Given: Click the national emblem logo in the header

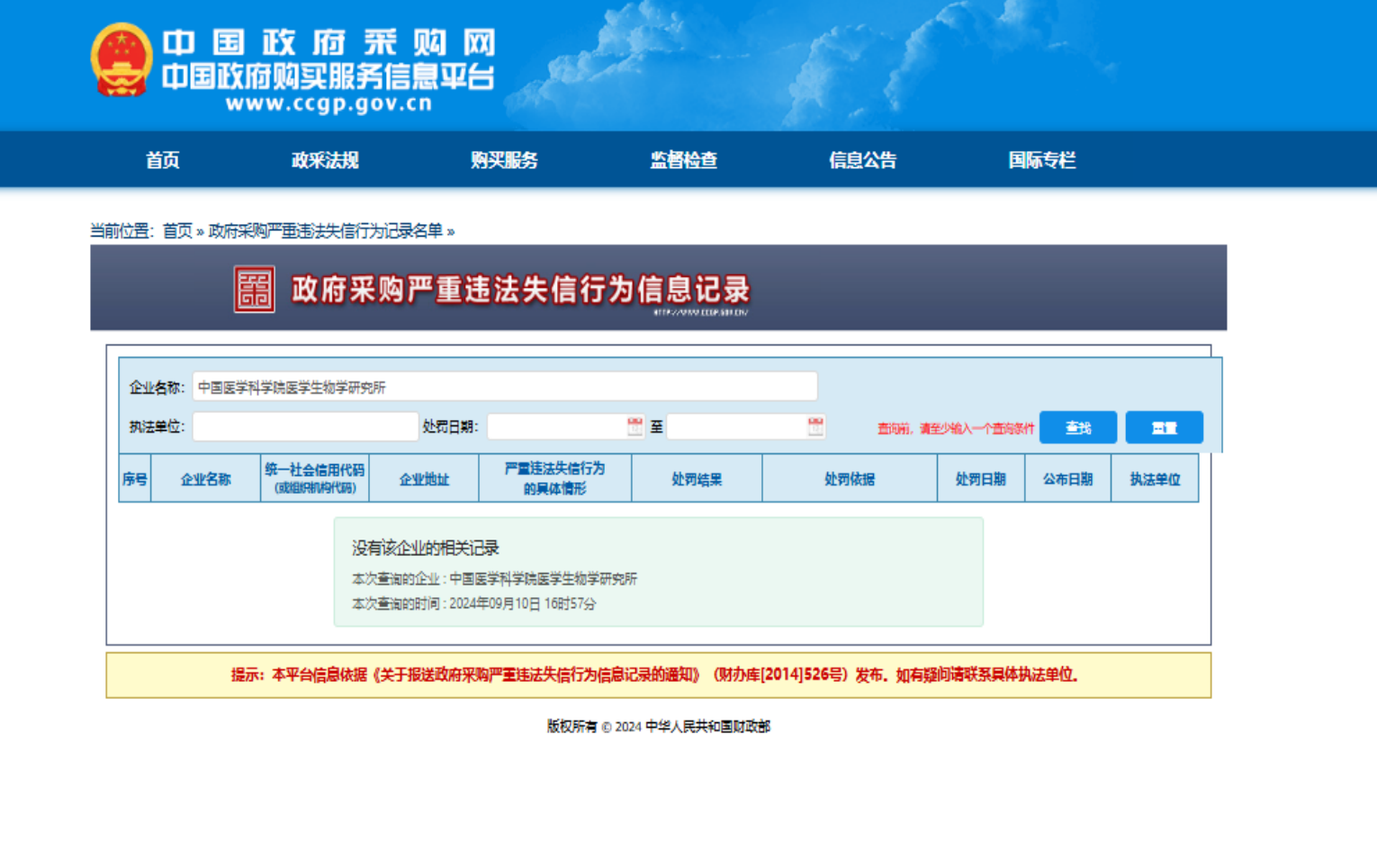Looking at the screenshot, I should [x=121, y=59].
